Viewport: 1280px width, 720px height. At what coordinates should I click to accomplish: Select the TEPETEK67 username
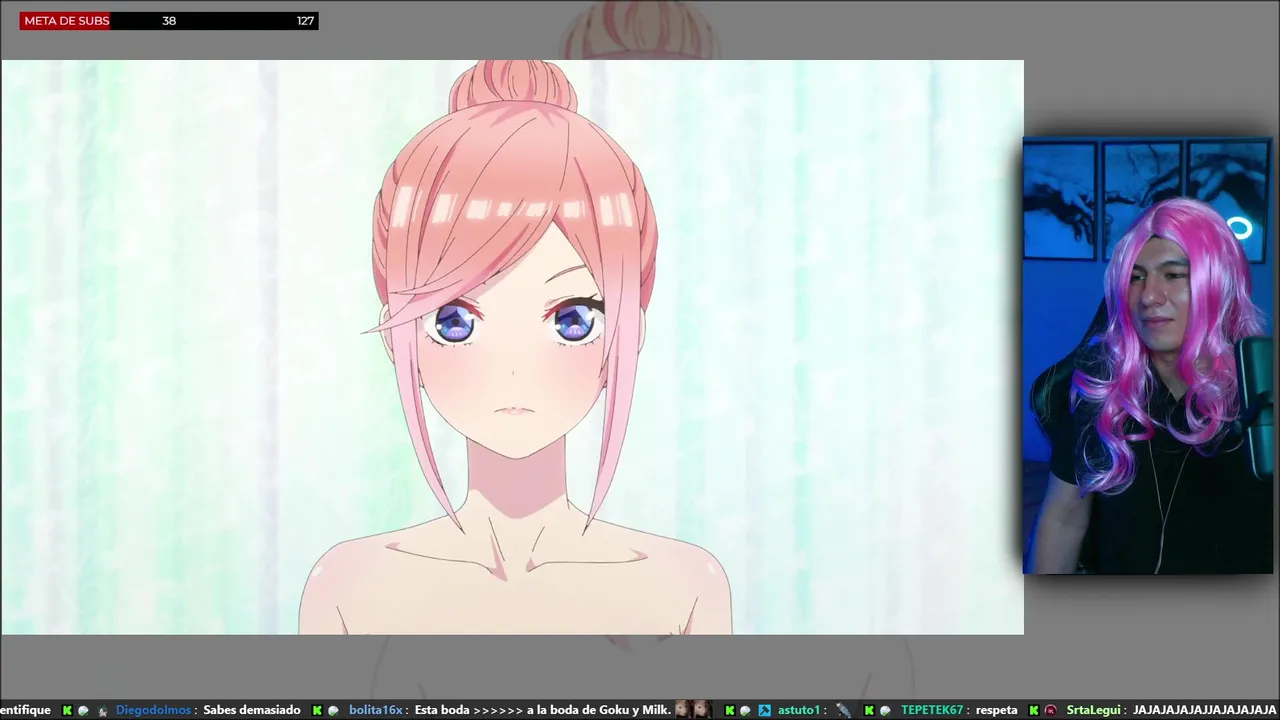[x=932, y=710]
